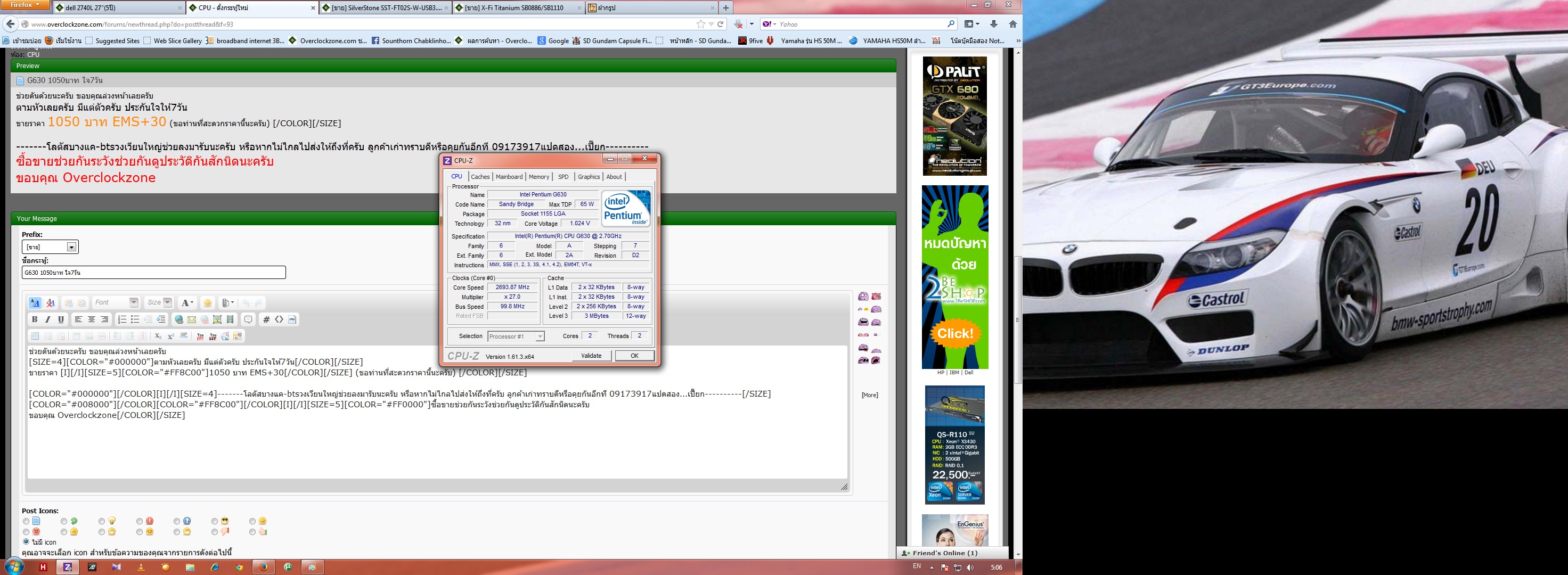This screenshot has height=575, width=1568.
Task: Click the More smilies link
Action: click(869, 395)
